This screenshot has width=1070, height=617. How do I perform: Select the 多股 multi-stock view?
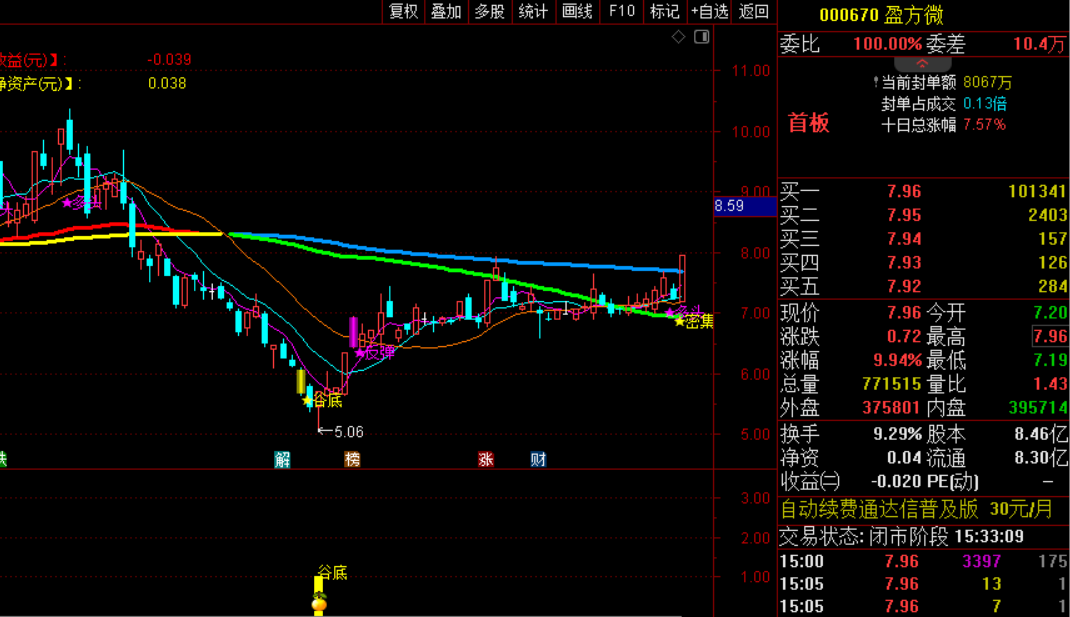[490, 12]
